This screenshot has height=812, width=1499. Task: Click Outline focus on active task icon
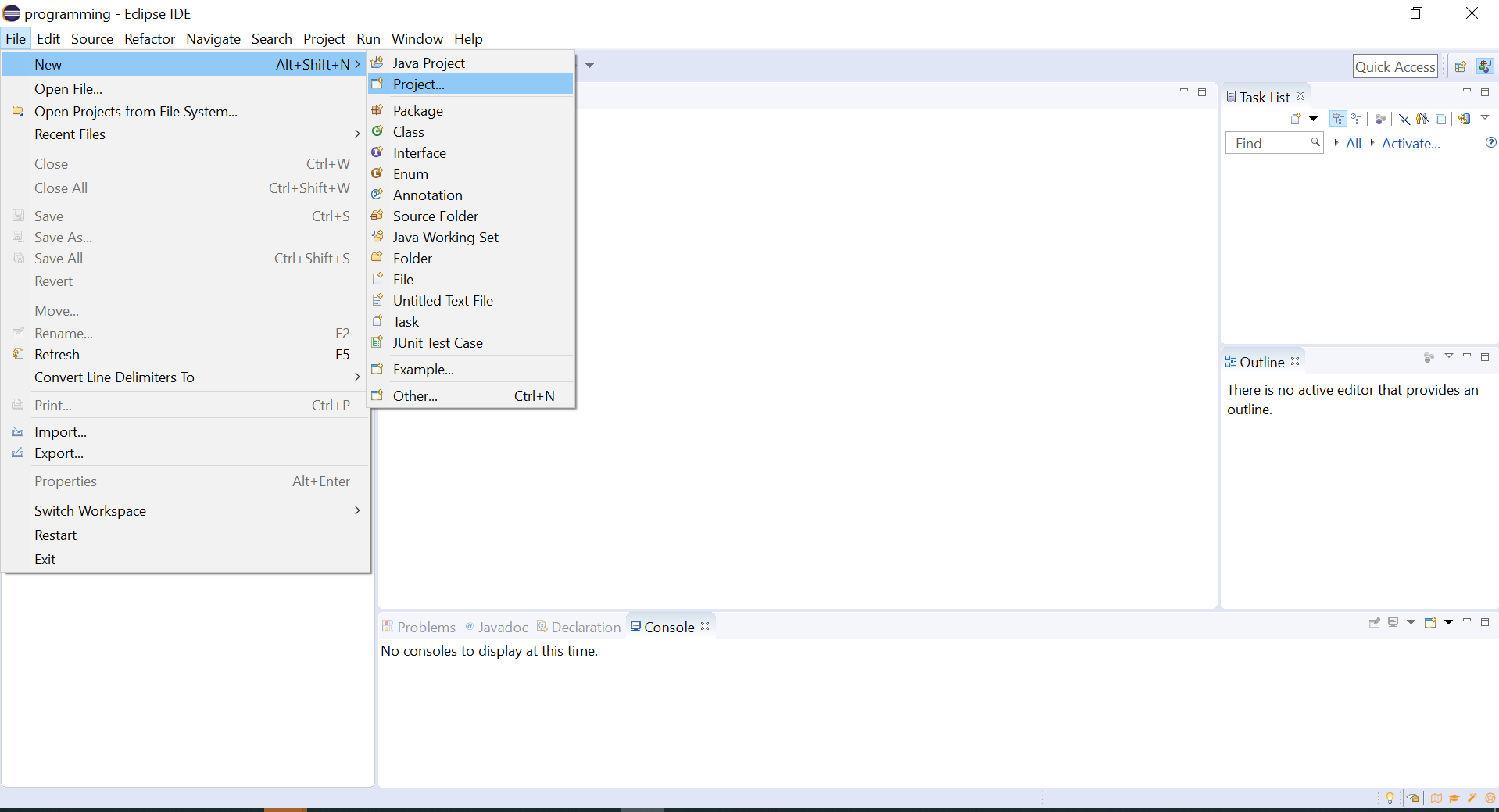click(1429, 357)
